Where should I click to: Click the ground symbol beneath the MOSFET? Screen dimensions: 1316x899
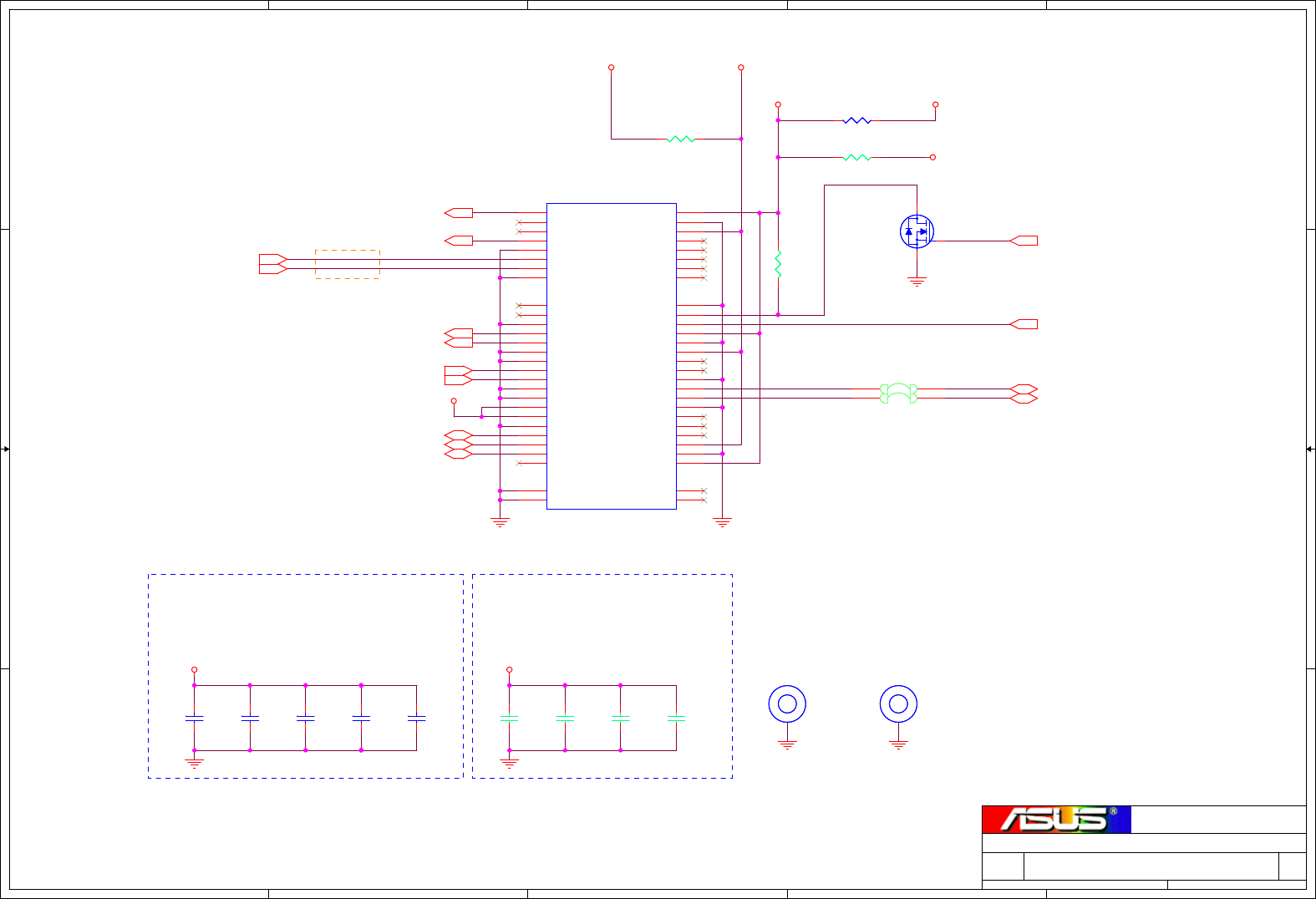pyautogui.click(x=917, y=282)
